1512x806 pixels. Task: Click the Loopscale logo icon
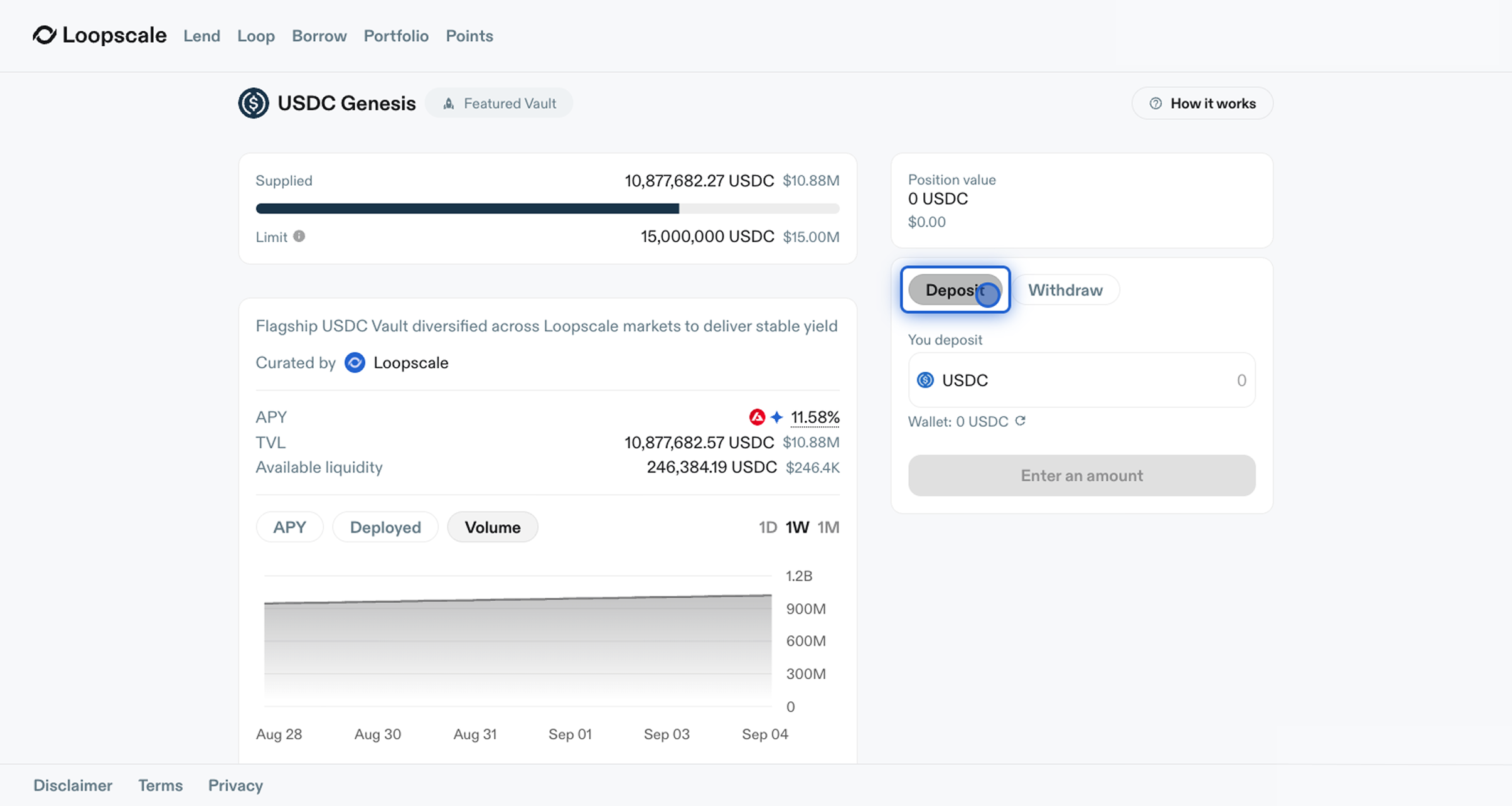tap(45, 35)
